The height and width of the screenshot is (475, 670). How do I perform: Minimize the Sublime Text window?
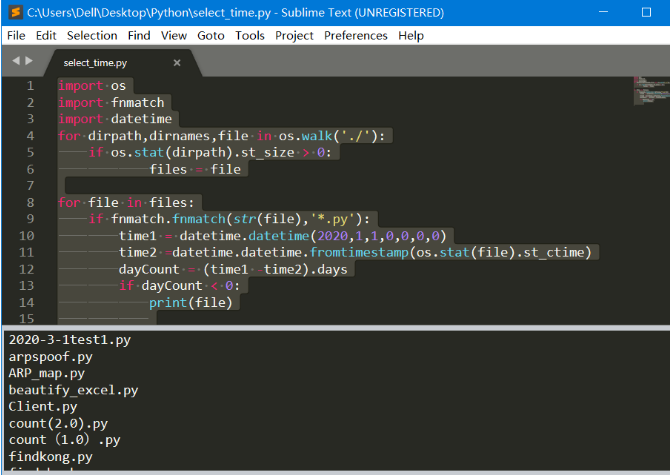coord(603,12)
